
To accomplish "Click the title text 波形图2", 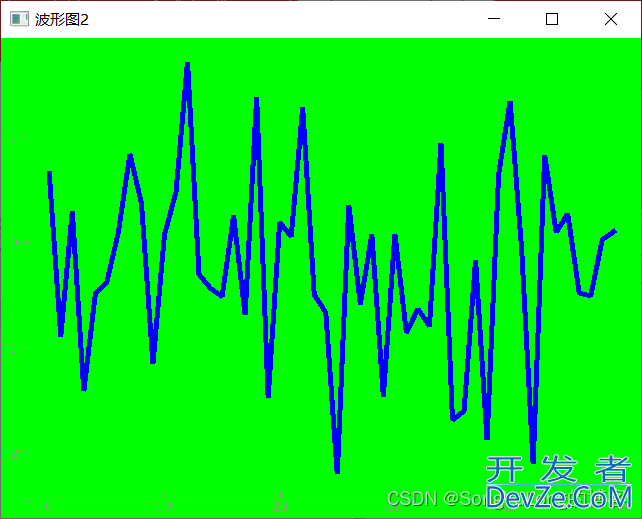I will 61,20.
